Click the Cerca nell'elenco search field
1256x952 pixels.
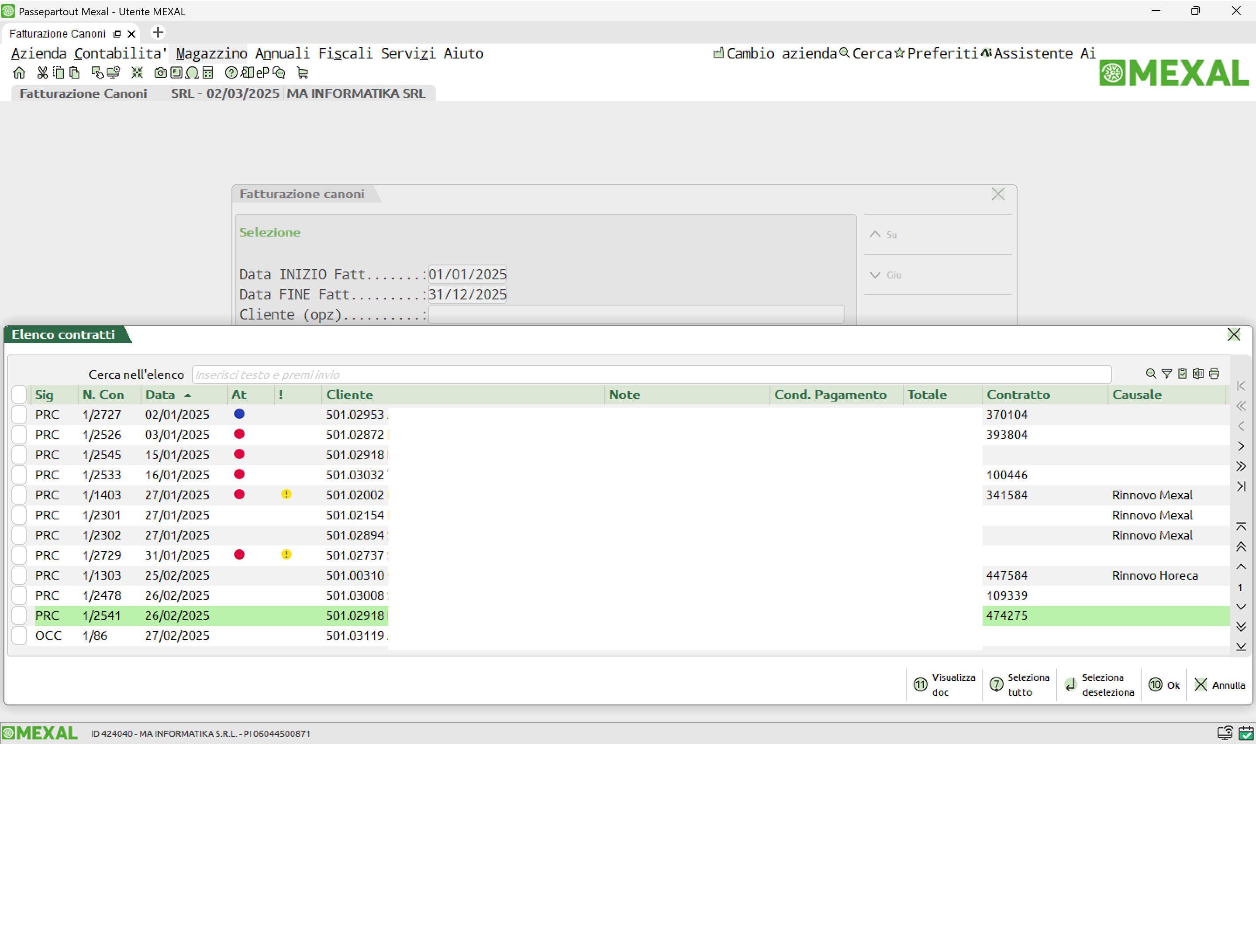[x=651, y=374]
